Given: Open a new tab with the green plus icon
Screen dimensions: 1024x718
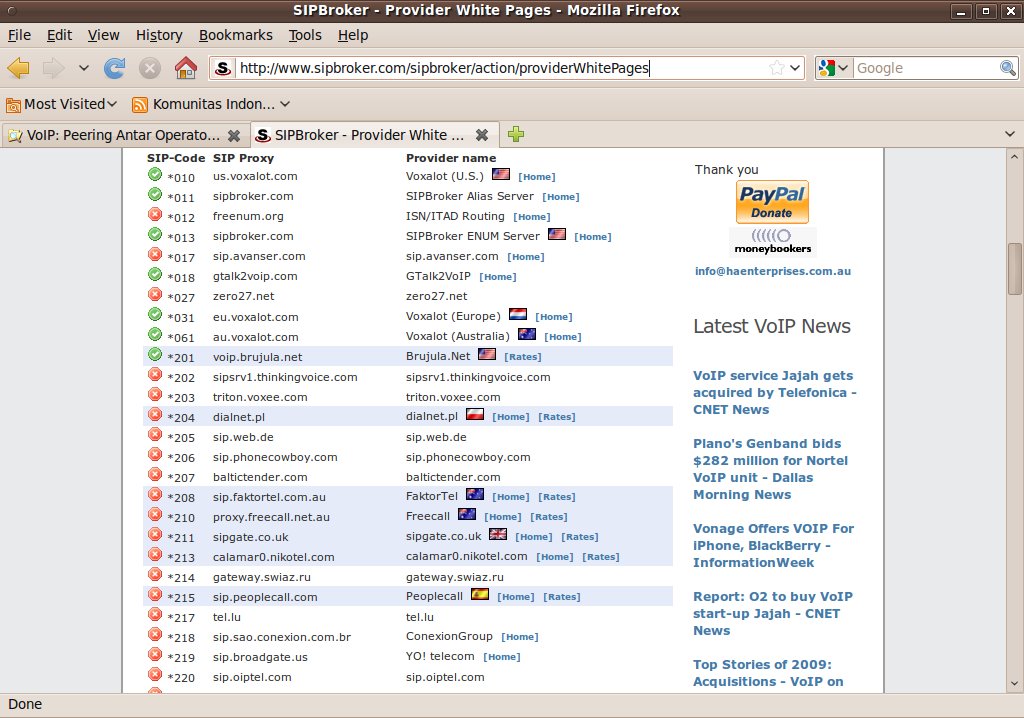Looking at the screenshot, I should coord(516,134).
